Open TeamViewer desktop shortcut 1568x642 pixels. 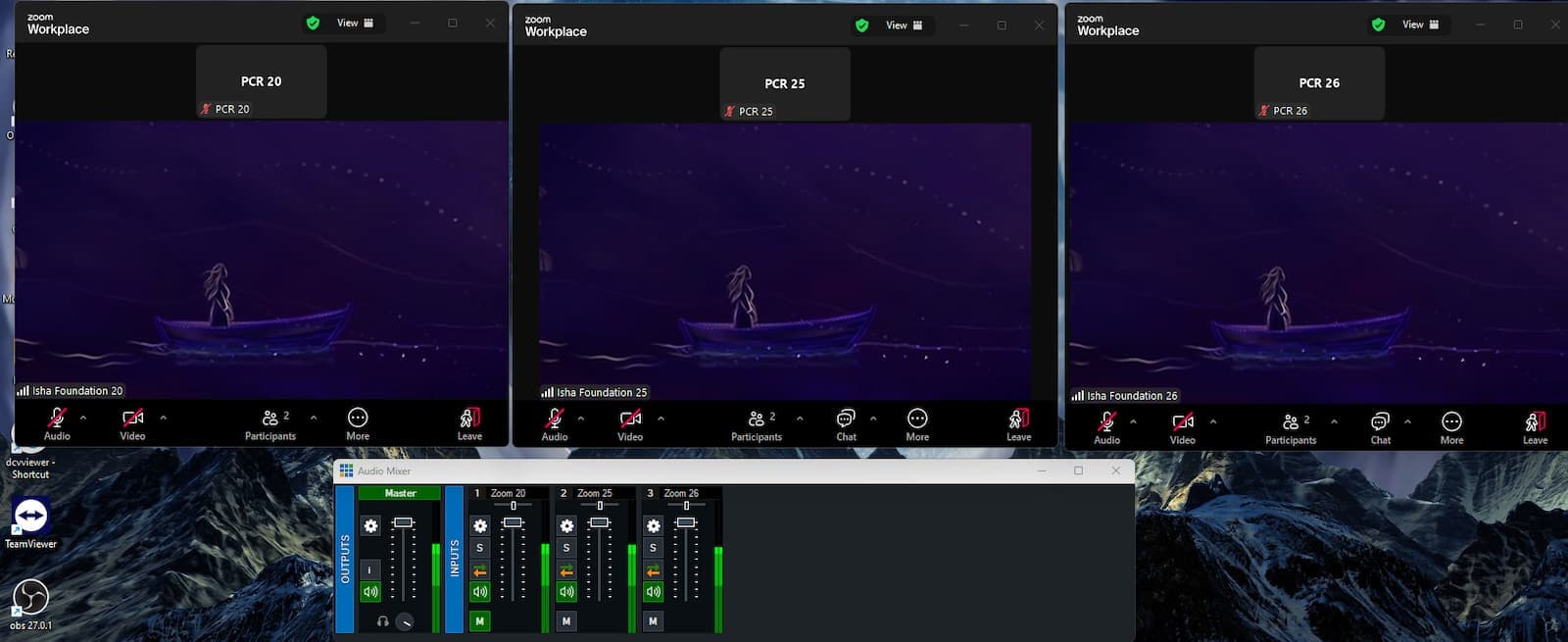pos(30,517)
